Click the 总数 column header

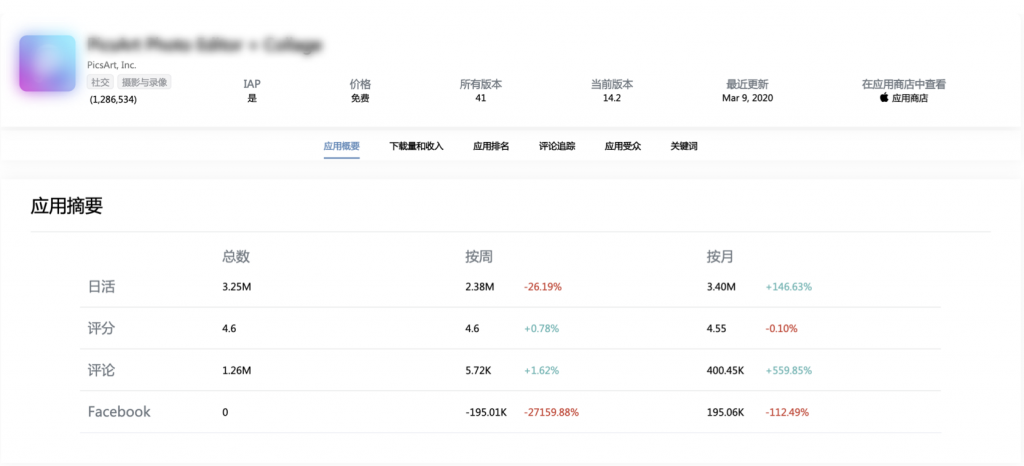(236, 256)
